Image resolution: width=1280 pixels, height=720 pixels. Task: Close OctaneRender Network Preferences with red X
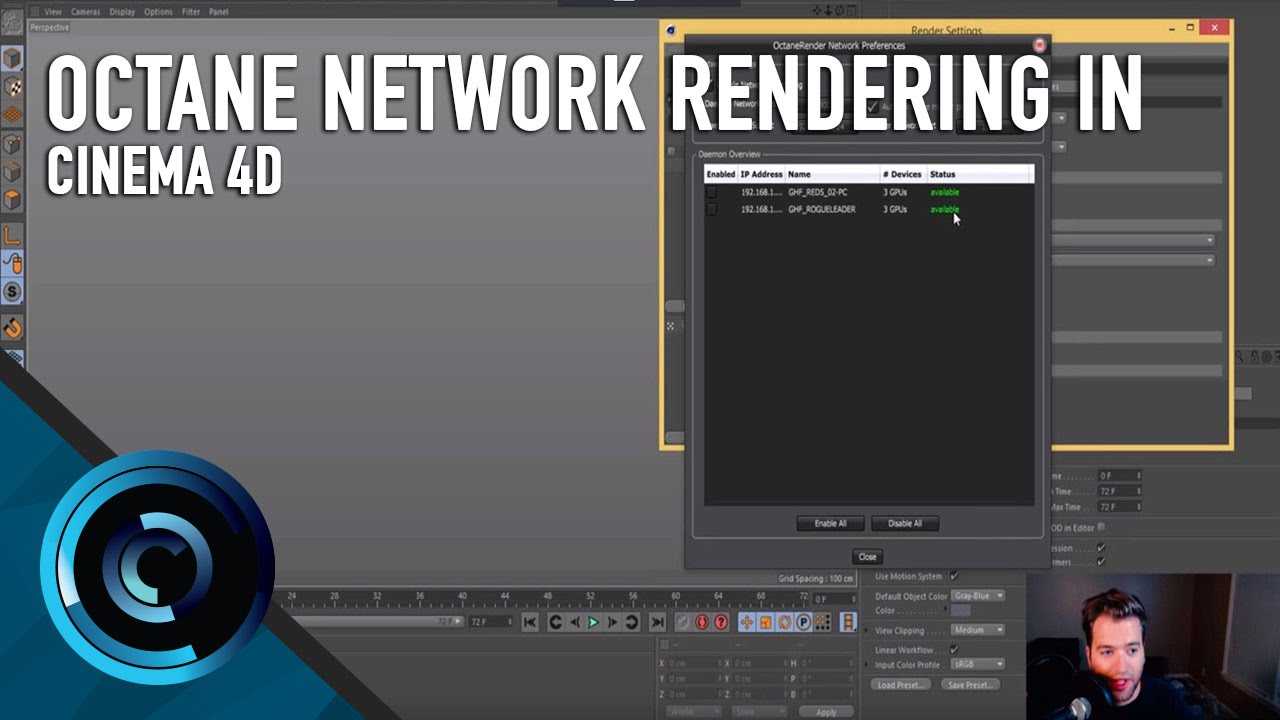[x=1039, y=45]
